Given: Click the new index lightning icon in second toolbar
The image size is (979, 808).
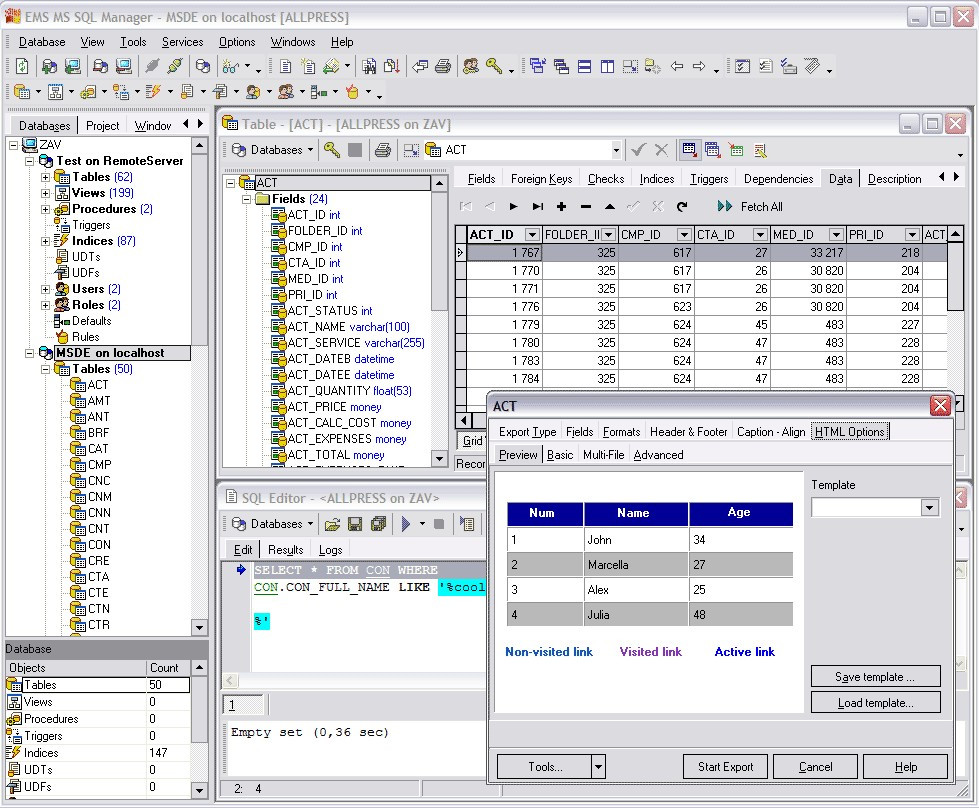Looking at the screenshot, I should (153, 92).
